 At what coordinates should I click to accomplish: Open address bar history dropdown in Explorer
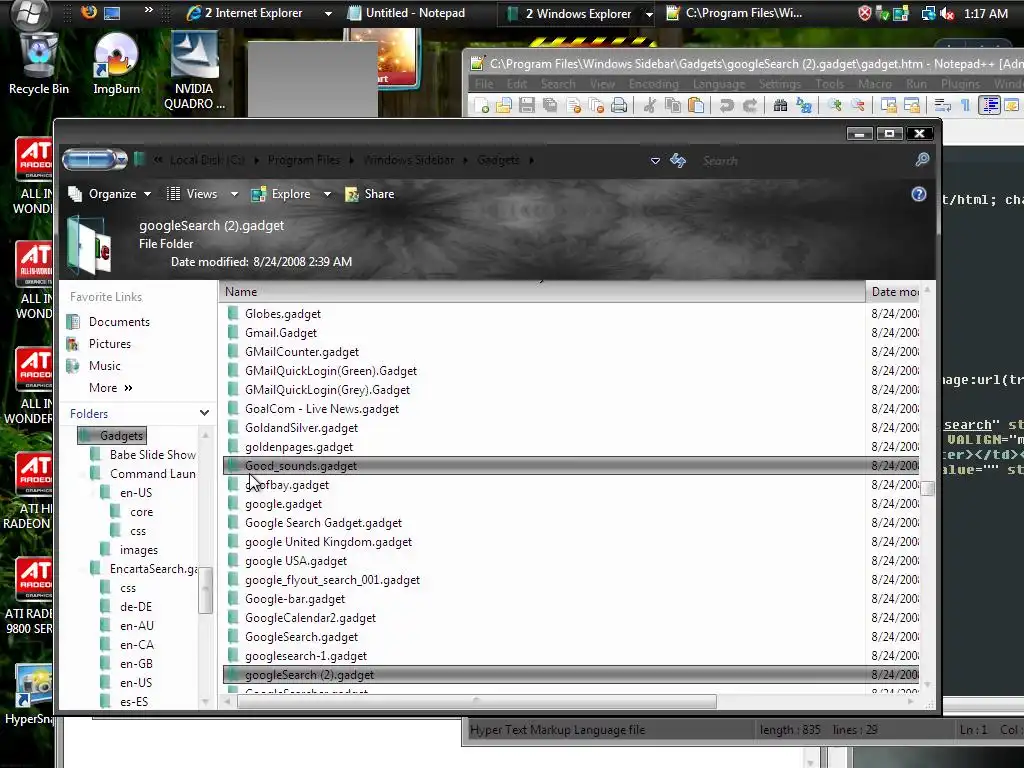[x=655, y=161]
